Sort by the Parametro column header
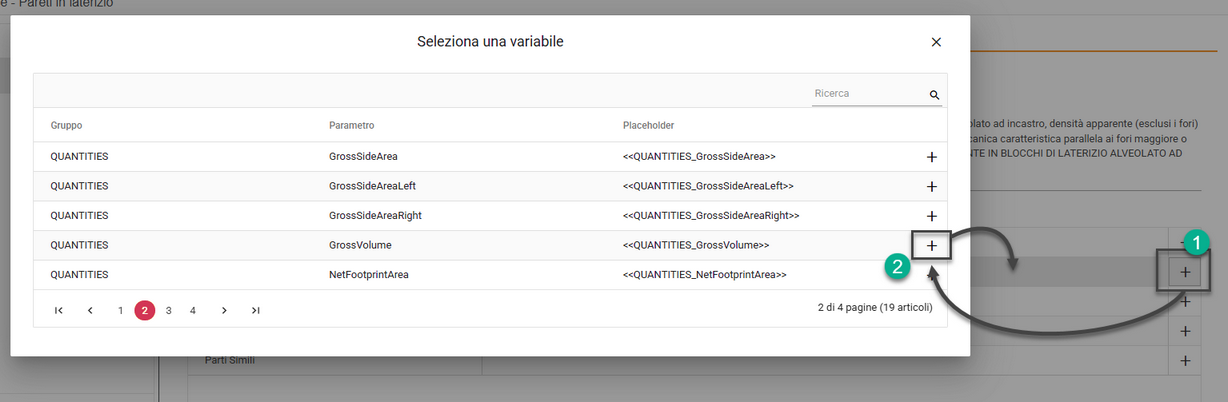Image resolution: width=1228 pixels, height=402 pixels. [351, 126]
